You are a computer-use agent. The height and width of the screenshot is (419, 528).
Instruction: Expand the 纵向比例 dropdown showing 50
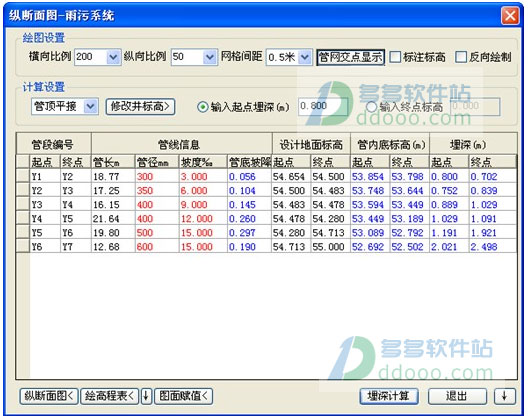(210, 57)
